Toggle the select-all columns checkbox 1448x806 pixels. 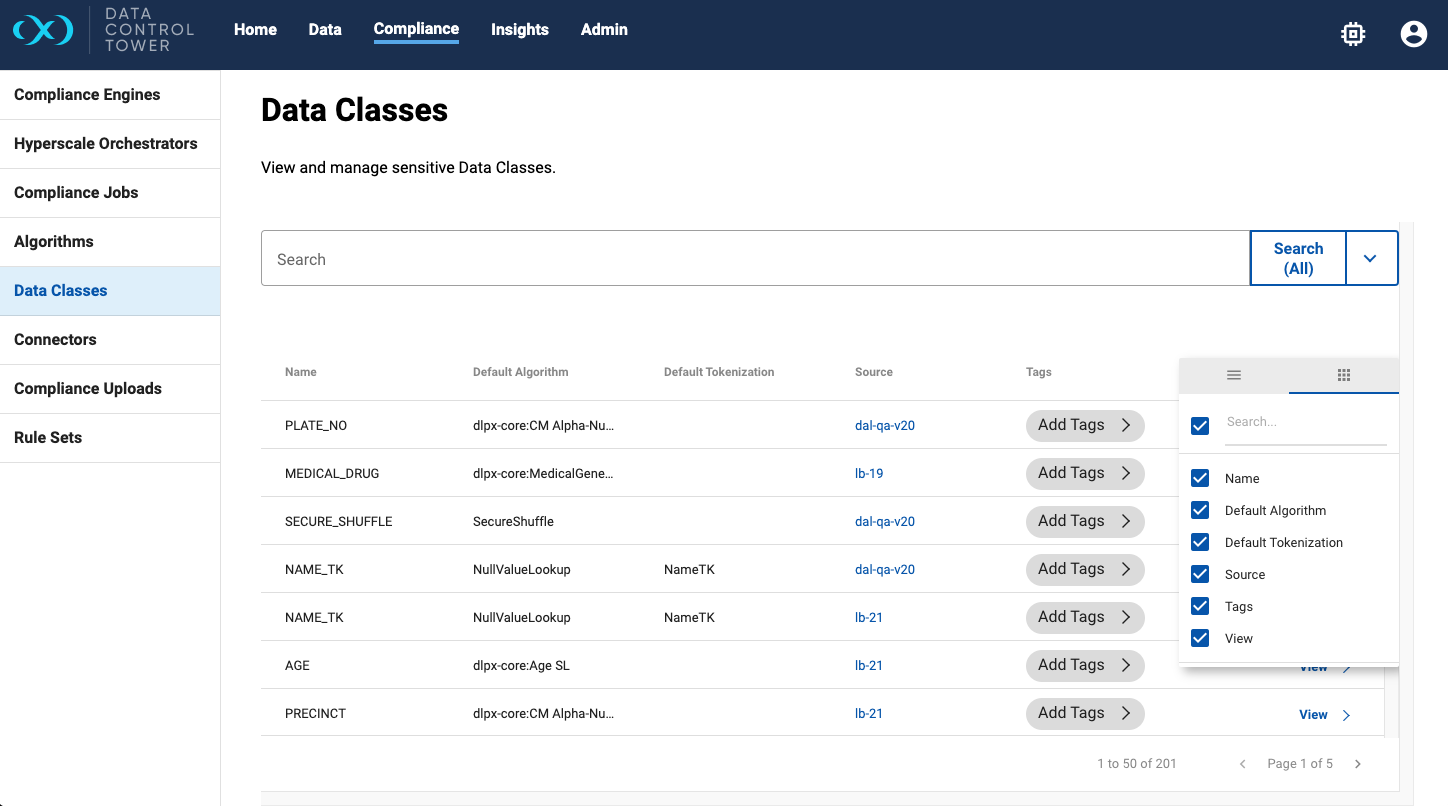1200,426
